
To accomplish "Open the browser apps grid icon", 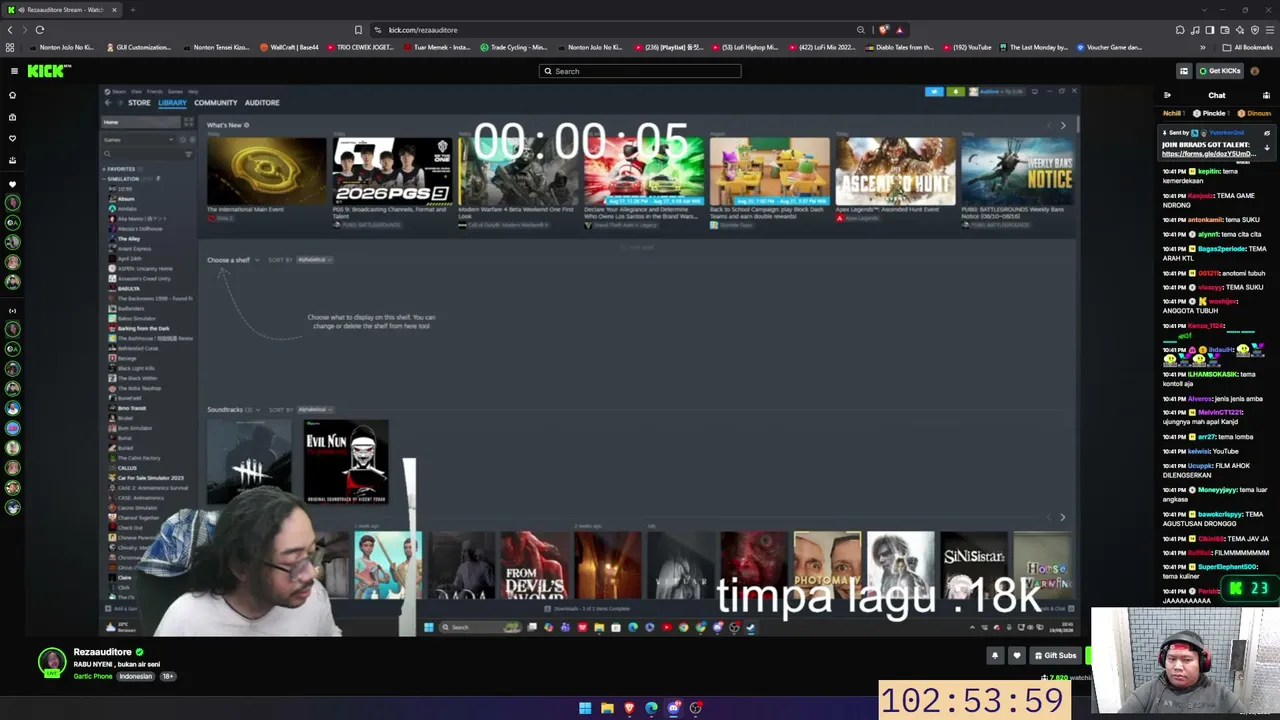I will point(10,47).
